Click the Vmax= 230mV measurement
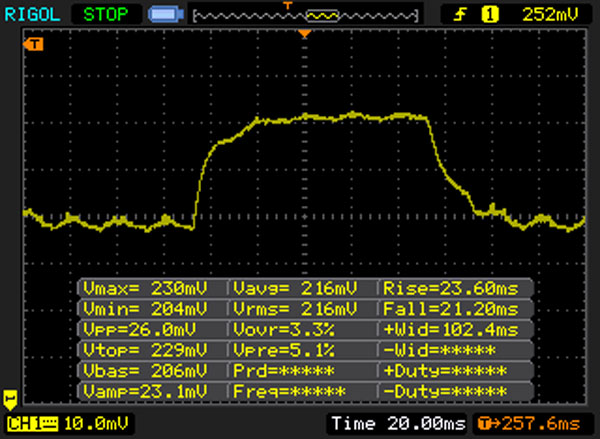Viewport: 600px width, 439px height. click(145, 288)
